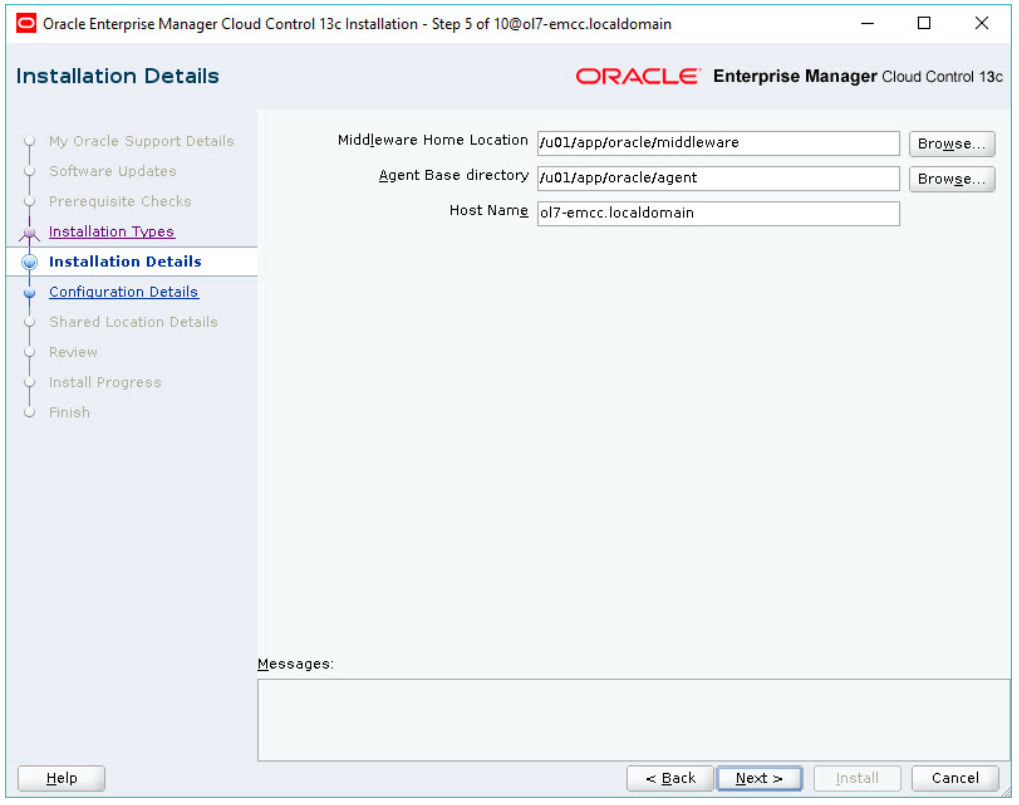Edit the Middleware Home Location field
The image size is (1019, 805).
point(718,144)
